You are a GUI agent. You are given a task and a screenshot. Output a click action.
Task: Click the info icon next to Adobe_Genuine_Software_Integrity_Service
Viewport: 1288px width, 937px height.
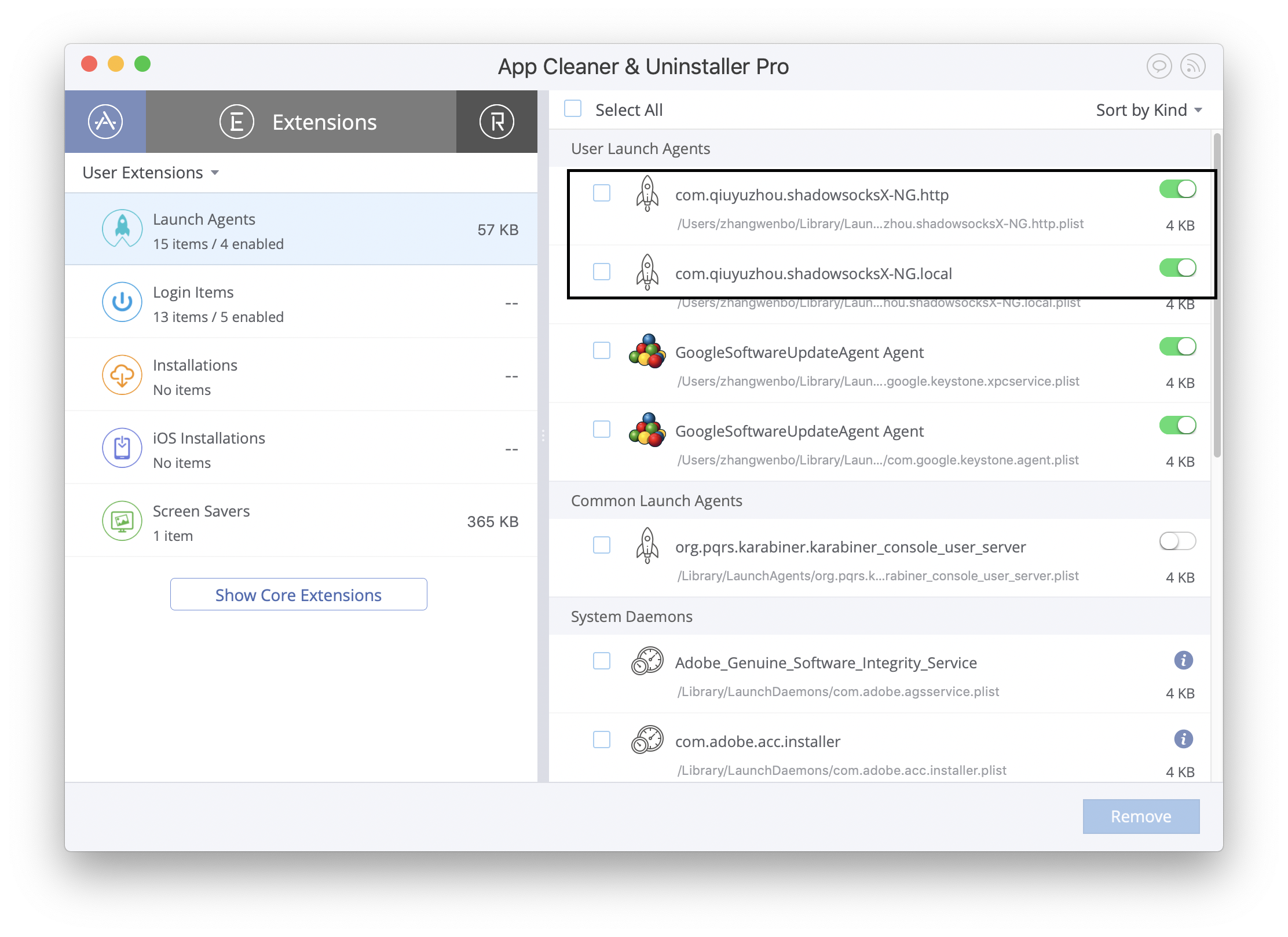coord(1184,660)
